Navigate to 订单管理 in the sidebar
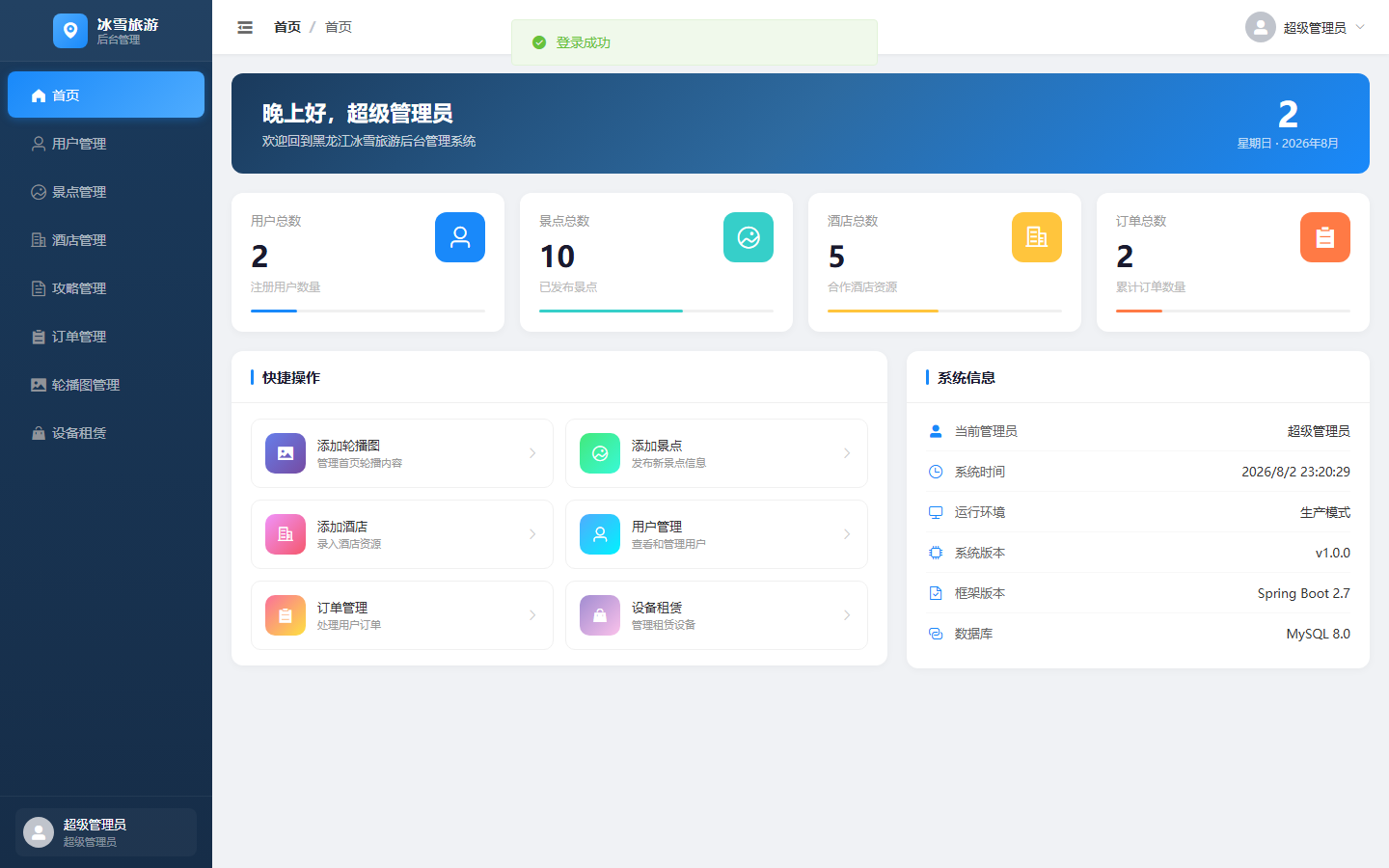Image resolution: width=1389 pixels, height=868 pixels. pos(106,336)
